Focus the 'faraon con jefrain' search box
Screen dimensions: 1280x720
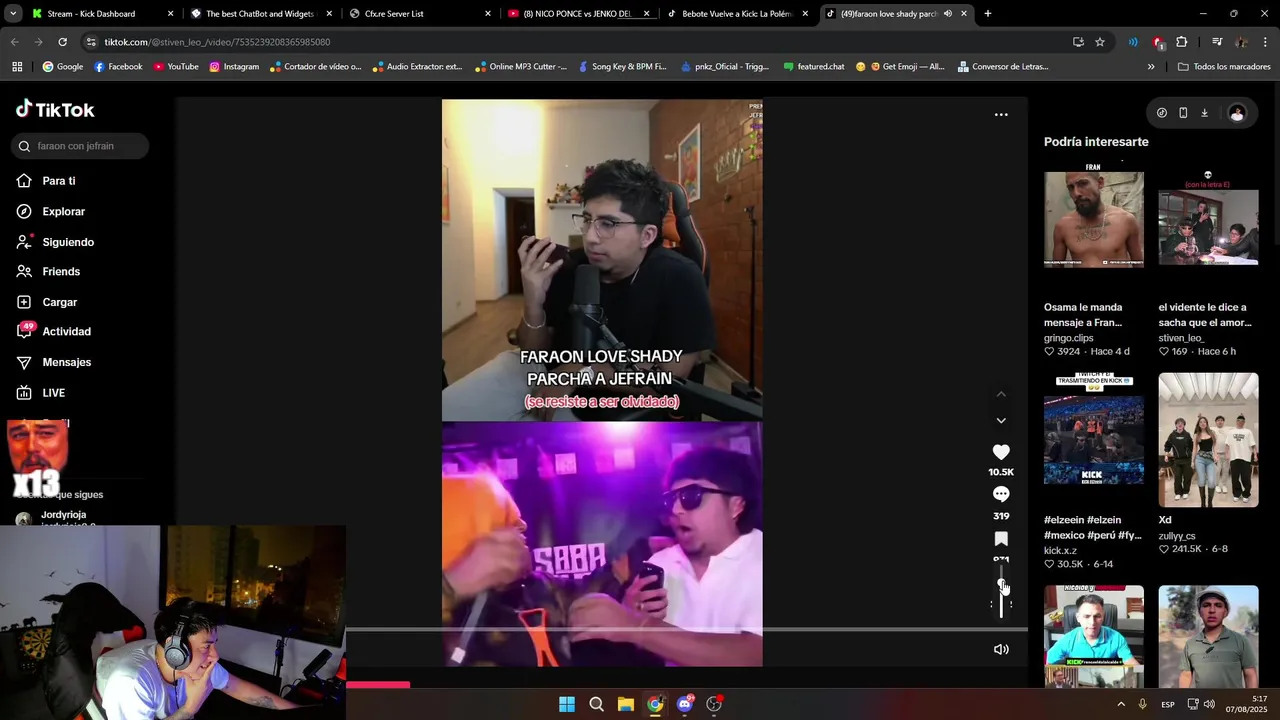(x=80, y=146)
